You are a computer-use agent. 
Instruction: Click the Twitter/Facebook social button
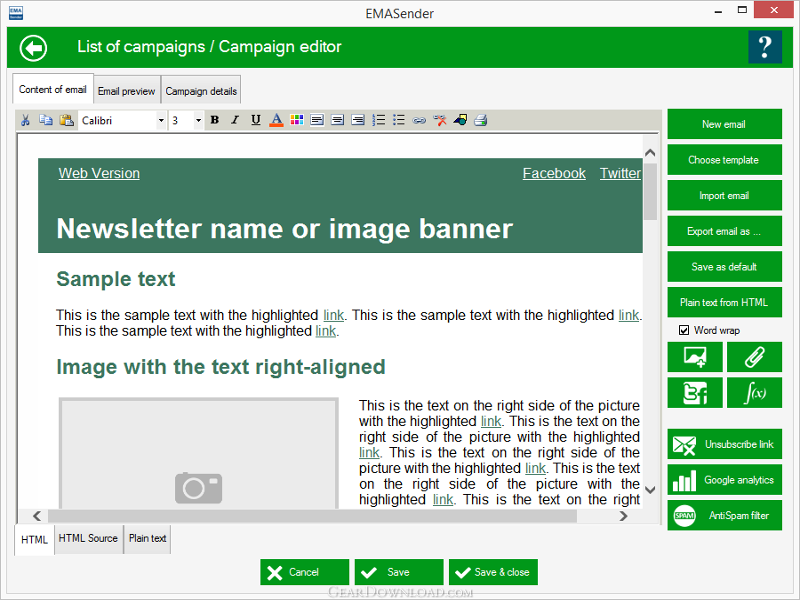point(695,393)
